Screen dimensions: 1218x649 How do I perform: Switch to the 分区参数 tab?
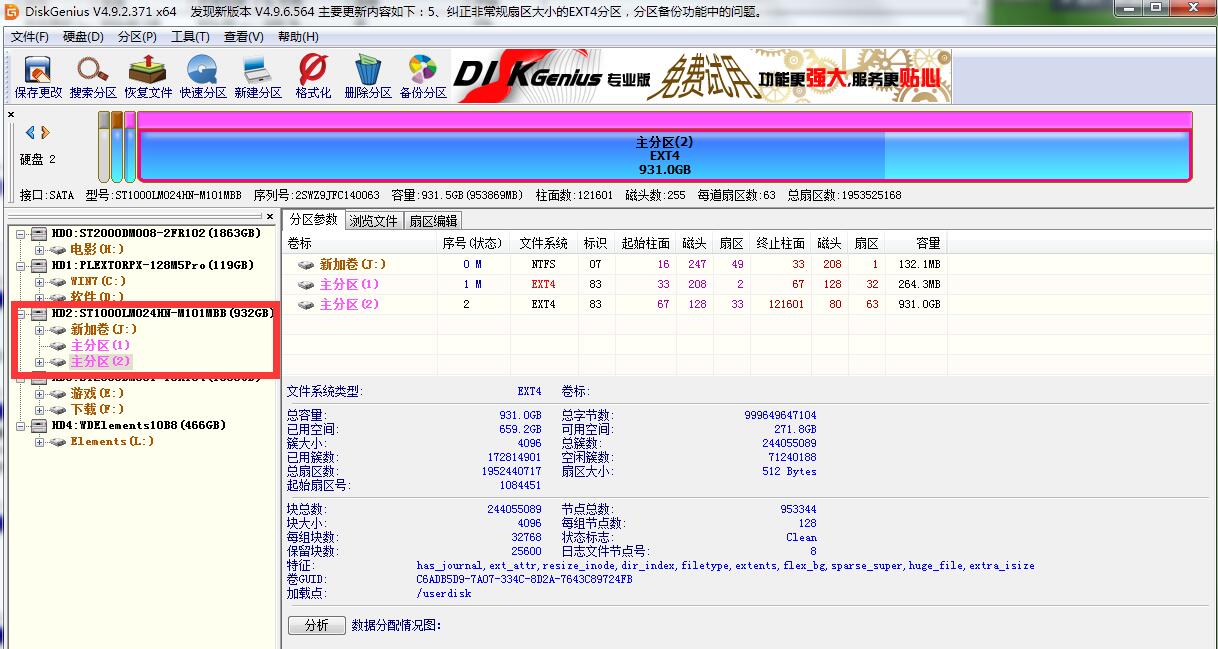click(x=313, y=220)
